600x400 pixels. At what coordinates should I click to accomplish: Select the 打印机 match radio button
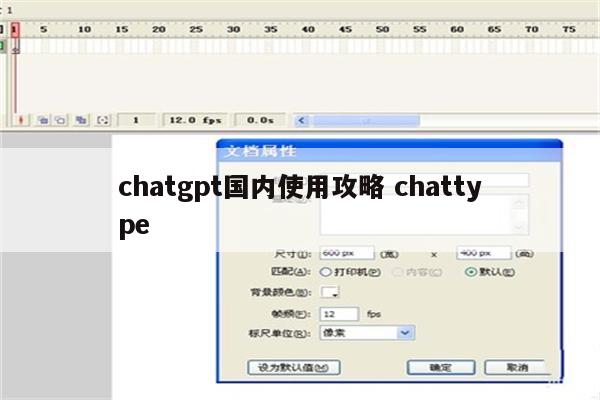(325, 272)
